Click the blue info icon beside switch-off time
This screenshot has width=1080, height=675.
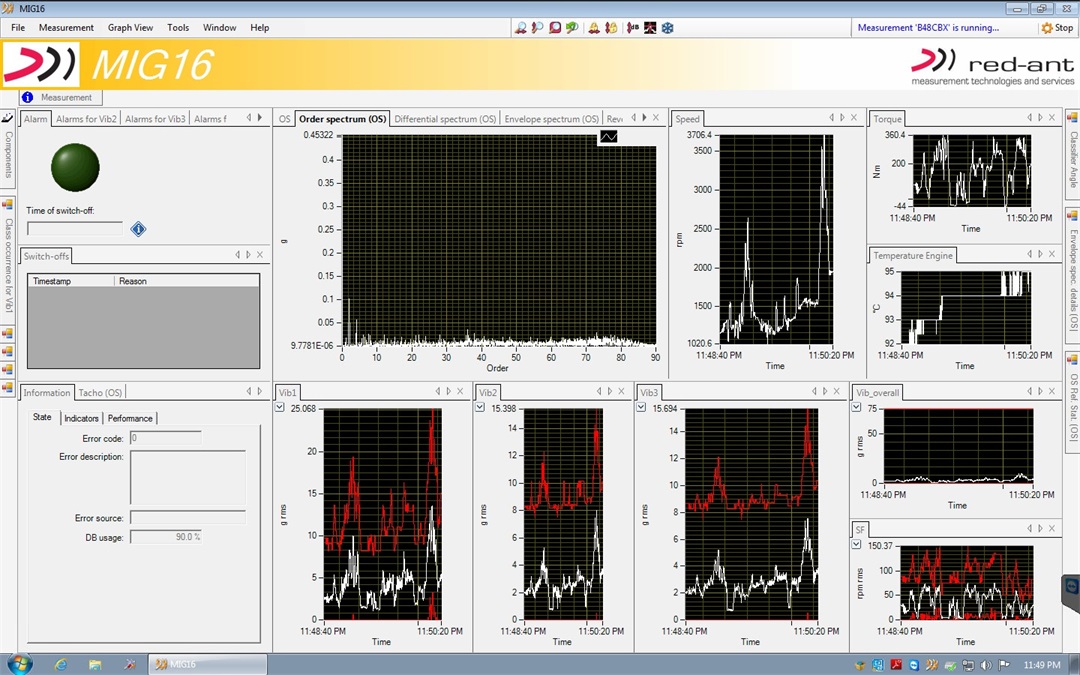pyautogui.click(x=138, y=229)
